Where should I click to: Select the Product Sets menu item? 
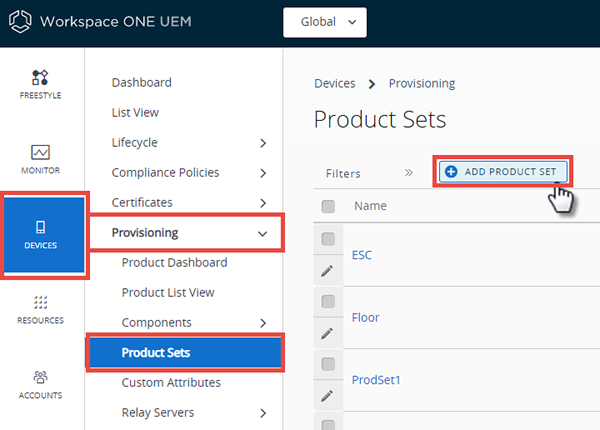[185, 352]
